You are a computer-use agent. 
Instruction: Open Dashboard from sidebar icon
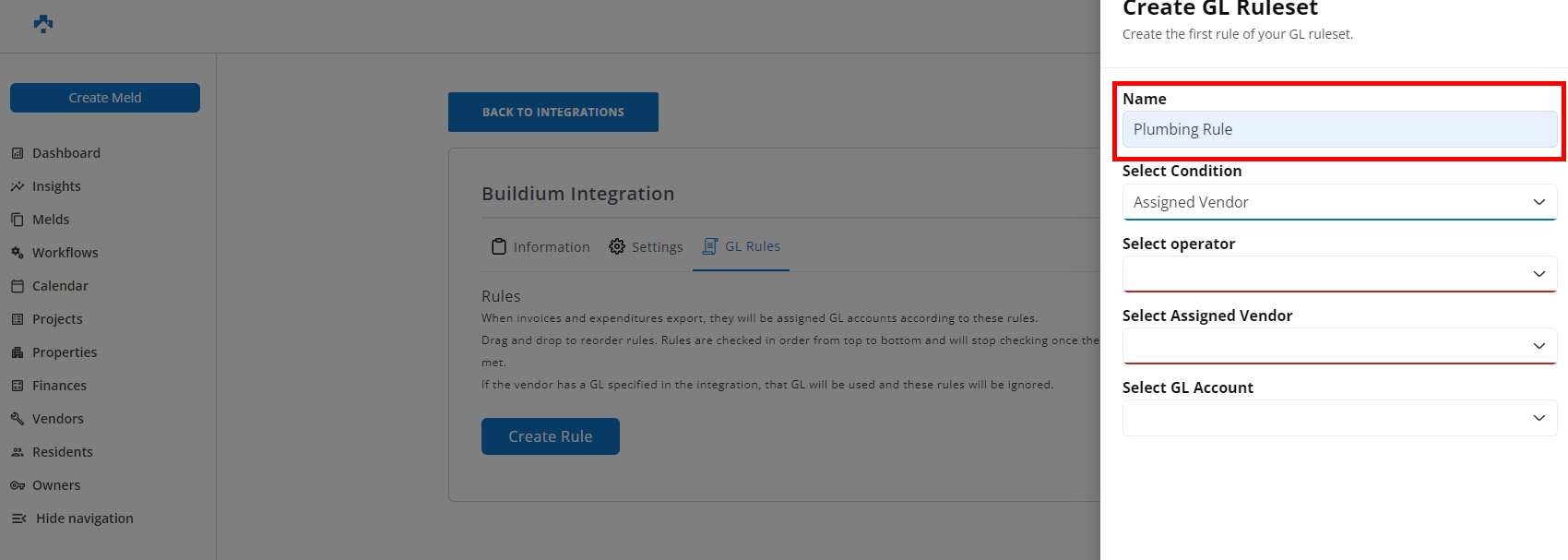(18, 153)
